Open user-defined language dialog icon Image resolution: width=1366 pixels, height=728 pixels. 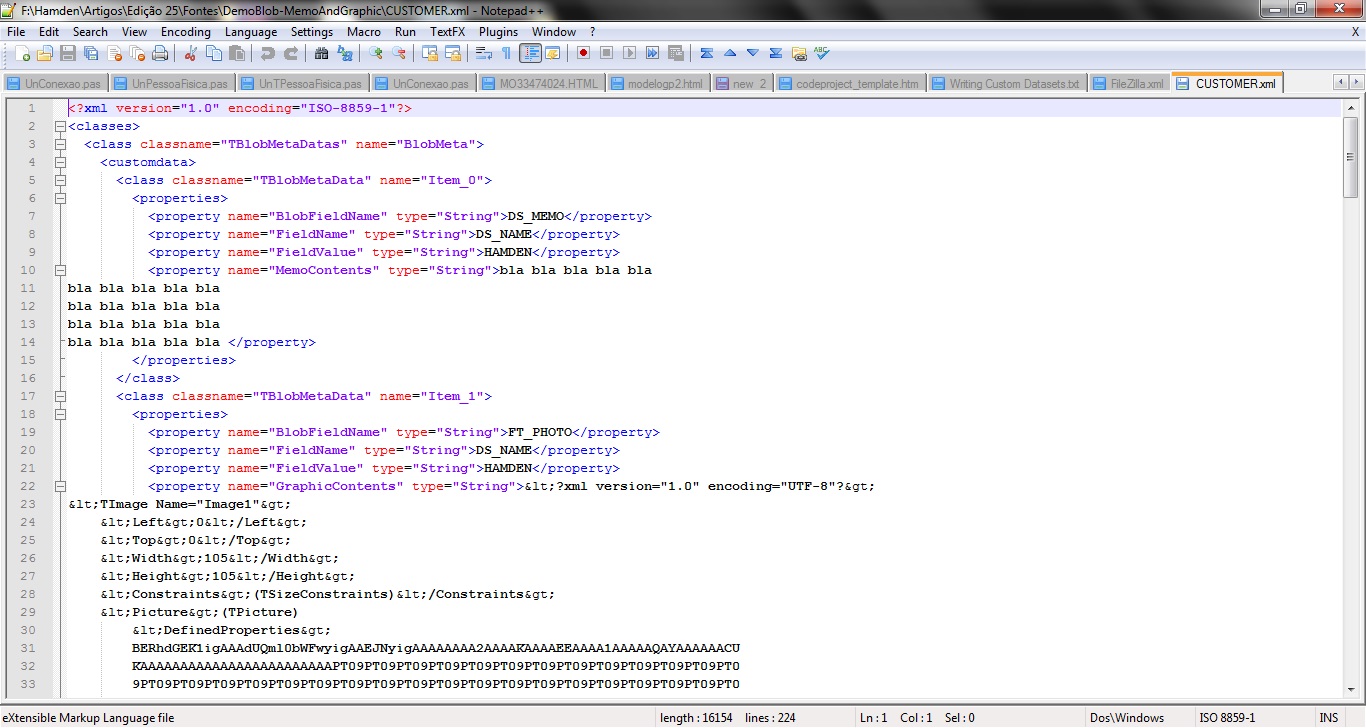coord(552,53)
